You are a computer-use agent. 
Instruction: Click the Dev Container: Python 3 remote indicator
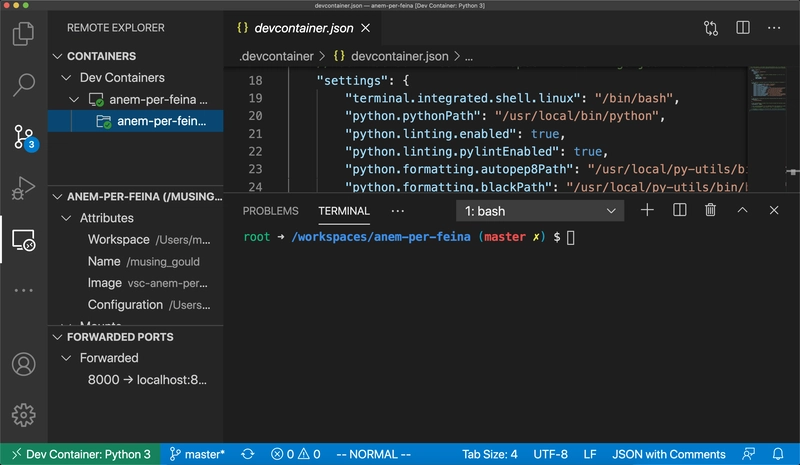click(x=81, y=454)
